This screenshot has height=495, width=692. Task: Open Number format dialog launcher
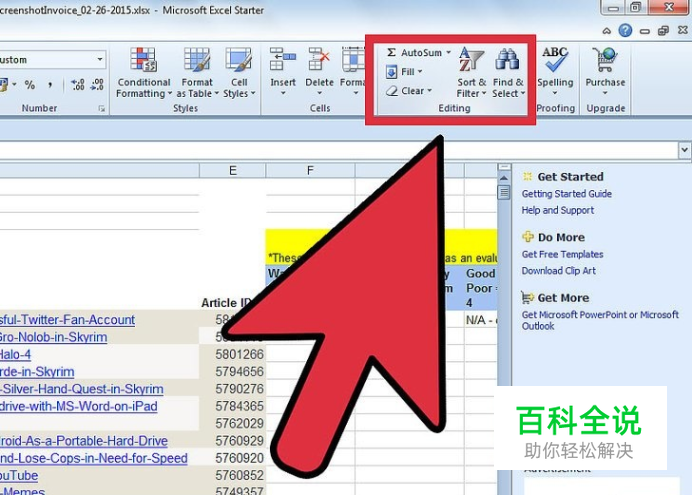[x=102, y=109]
